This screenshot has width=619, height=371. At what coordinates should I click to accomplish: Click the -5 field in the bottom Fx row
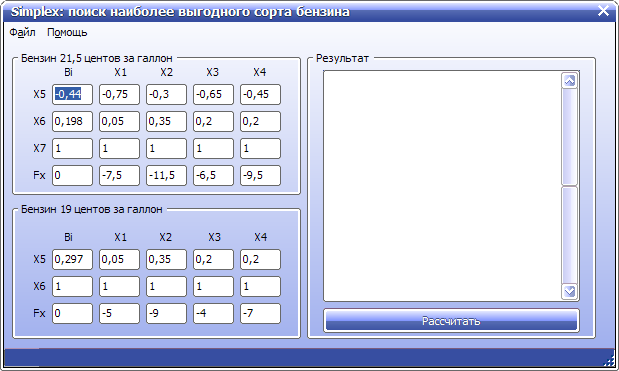coord(119,313)
